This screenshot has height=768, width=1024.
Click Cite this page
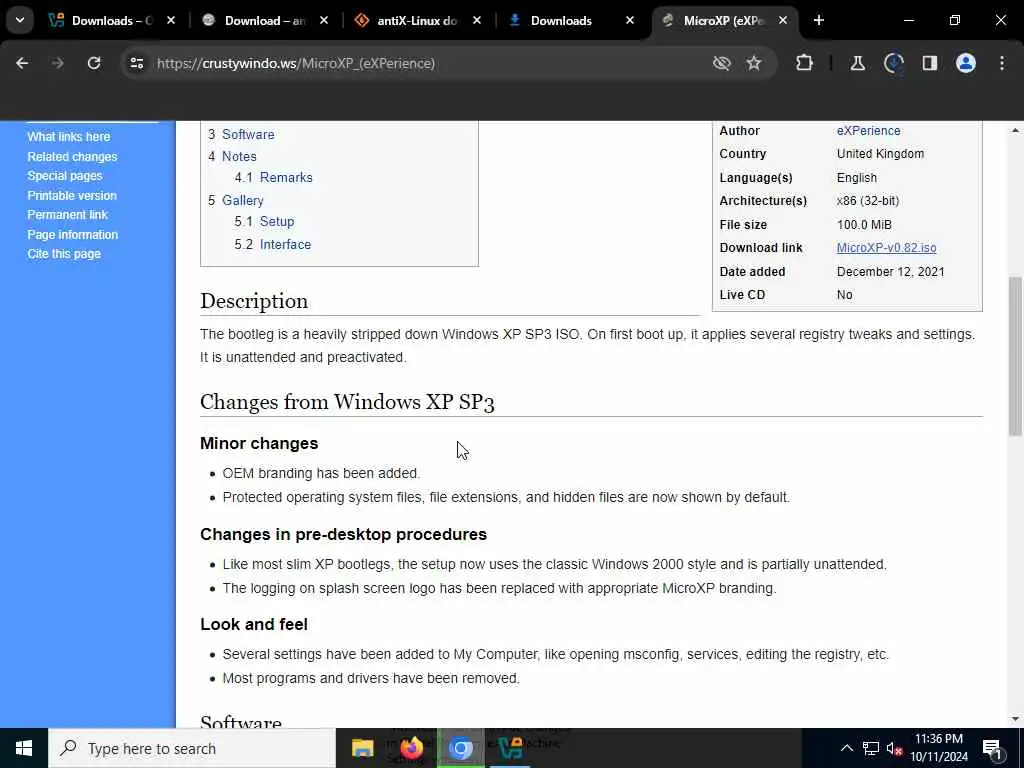pos(64,254)
